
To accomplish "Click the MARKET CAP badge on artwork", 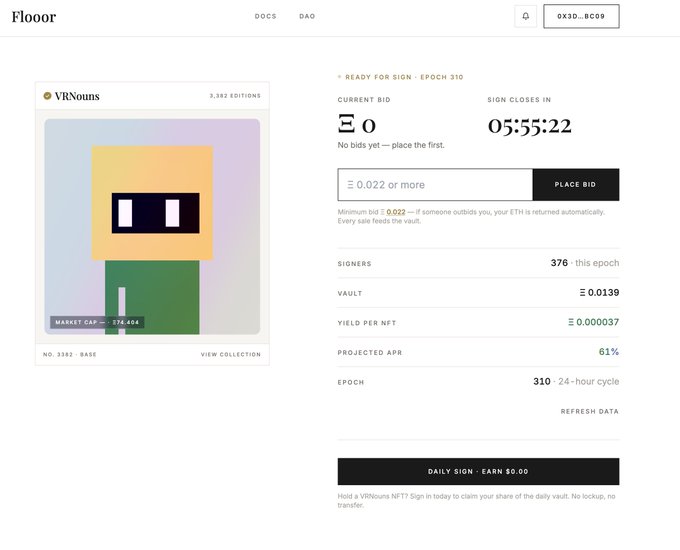I will [x=97, y=322].
